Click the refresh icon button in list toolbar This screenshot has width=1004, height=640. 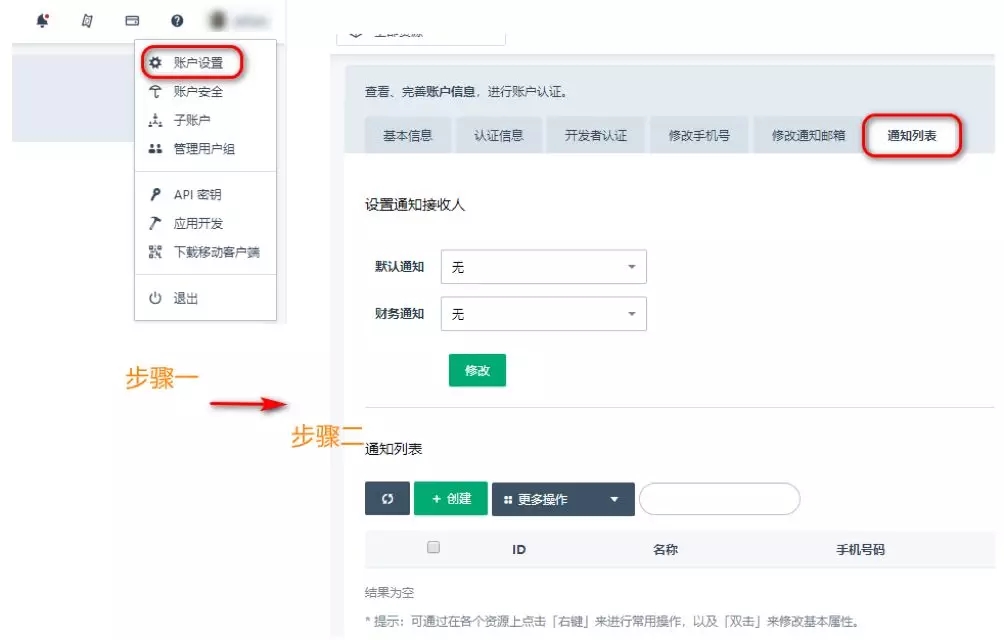387,499
